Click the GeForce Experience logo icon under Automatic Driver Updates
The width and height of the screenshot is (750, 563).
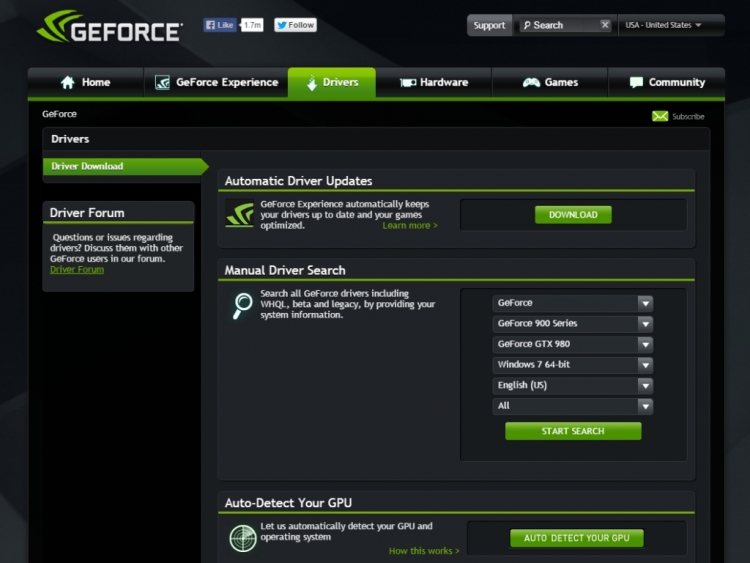(240, 215)
